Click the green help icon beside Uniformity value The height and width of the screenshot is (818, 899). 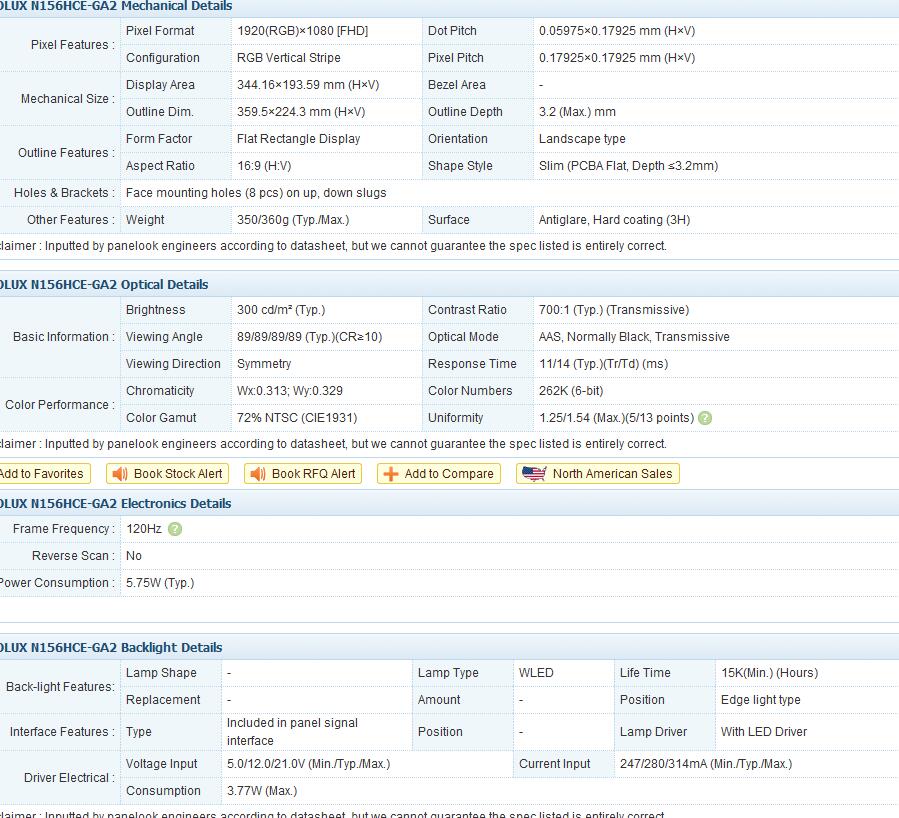[705, 418]
